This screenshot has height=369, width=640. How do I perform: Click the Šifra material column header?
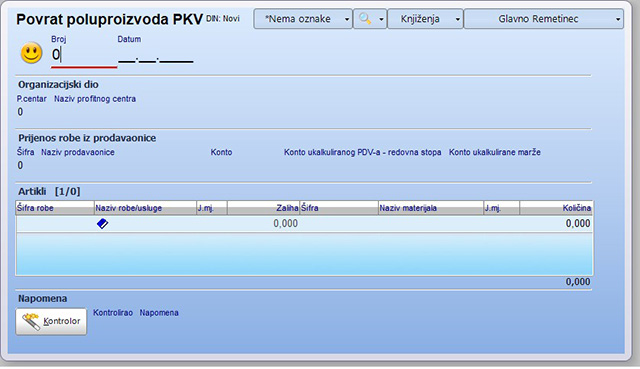pyautogui.click(x=339, y=208)
